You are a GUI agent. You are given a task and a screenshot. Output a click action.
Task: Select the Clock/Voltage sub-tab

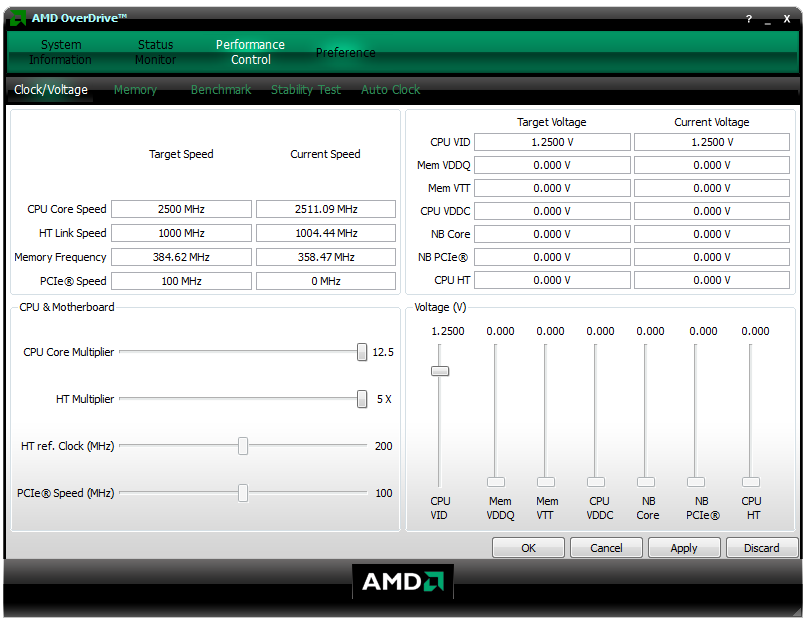click(50, 90)
